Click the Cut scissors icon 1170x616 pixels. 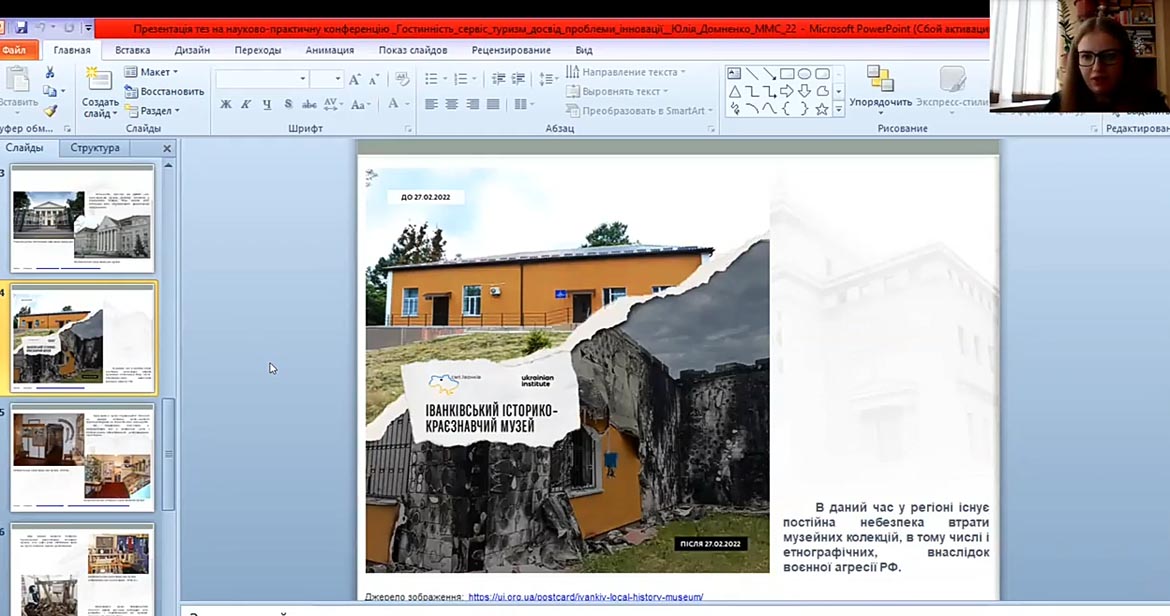(49, 72)
